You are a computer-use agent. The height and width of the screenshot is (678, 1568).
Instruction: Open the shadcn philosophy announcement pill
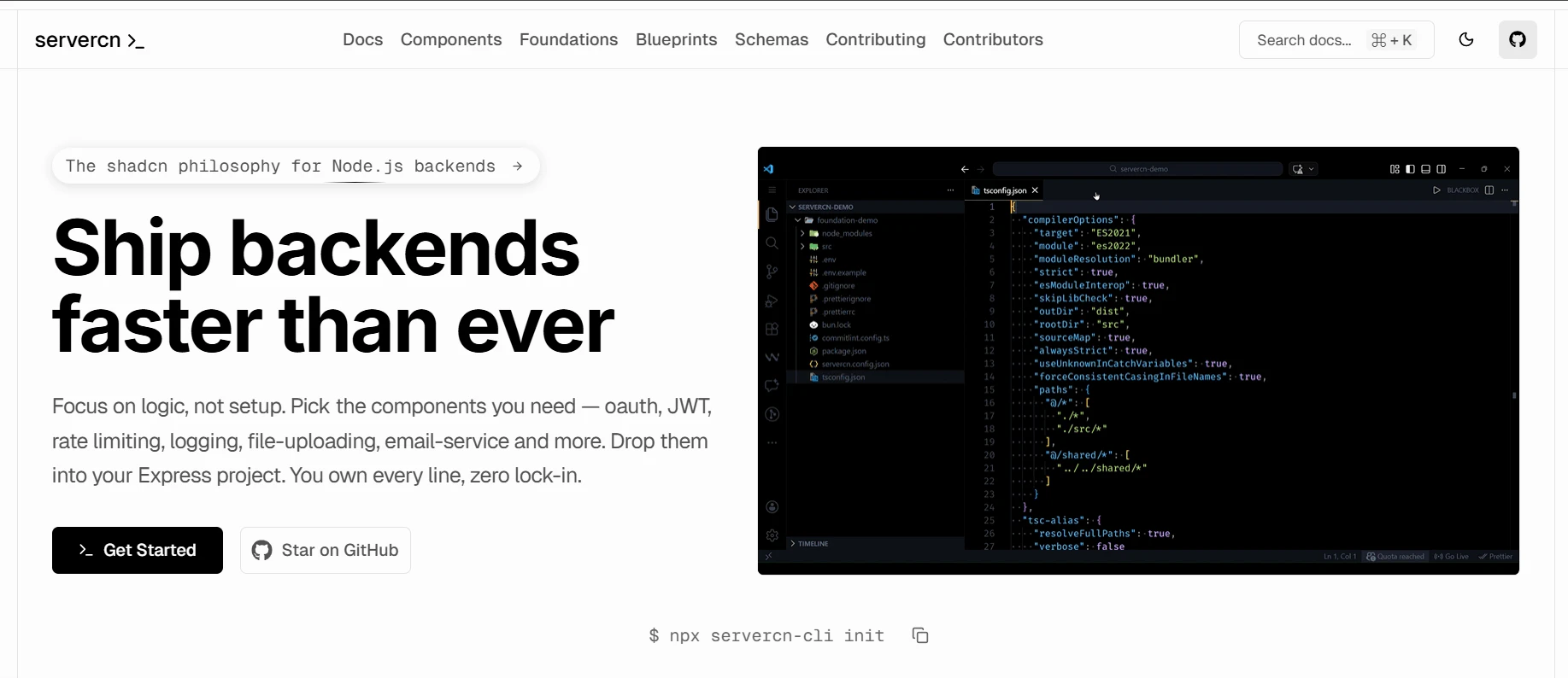click(x=296, y=166)
